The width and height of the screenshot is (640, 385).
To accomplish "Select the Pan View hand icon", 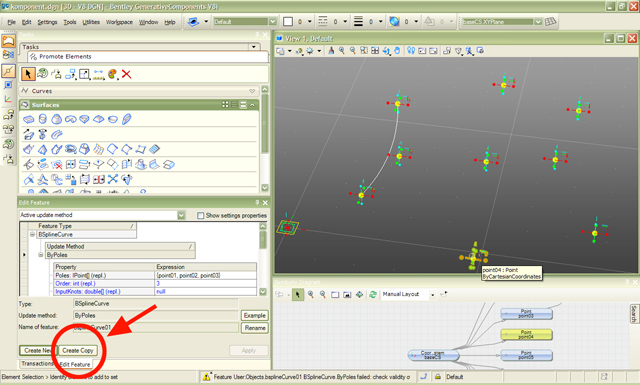I will [x=398, y=50].
